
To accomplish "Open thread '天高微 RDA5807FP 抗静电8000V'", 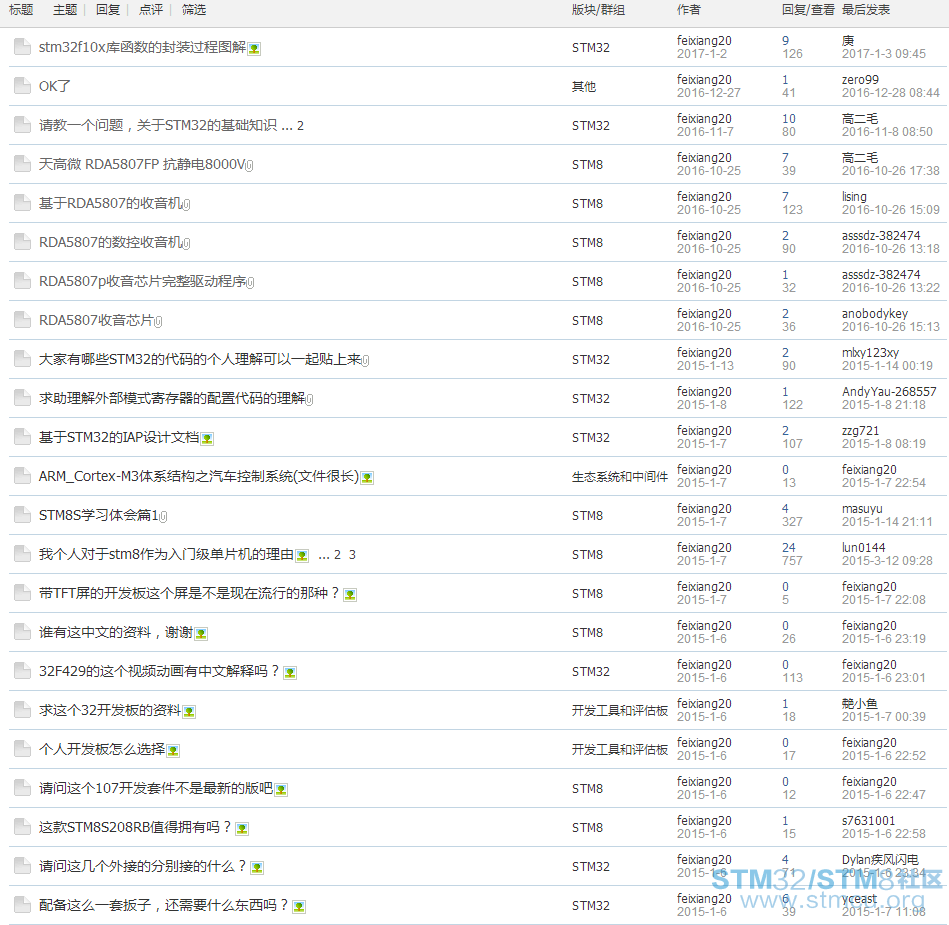I will click(x=142, y=164).
